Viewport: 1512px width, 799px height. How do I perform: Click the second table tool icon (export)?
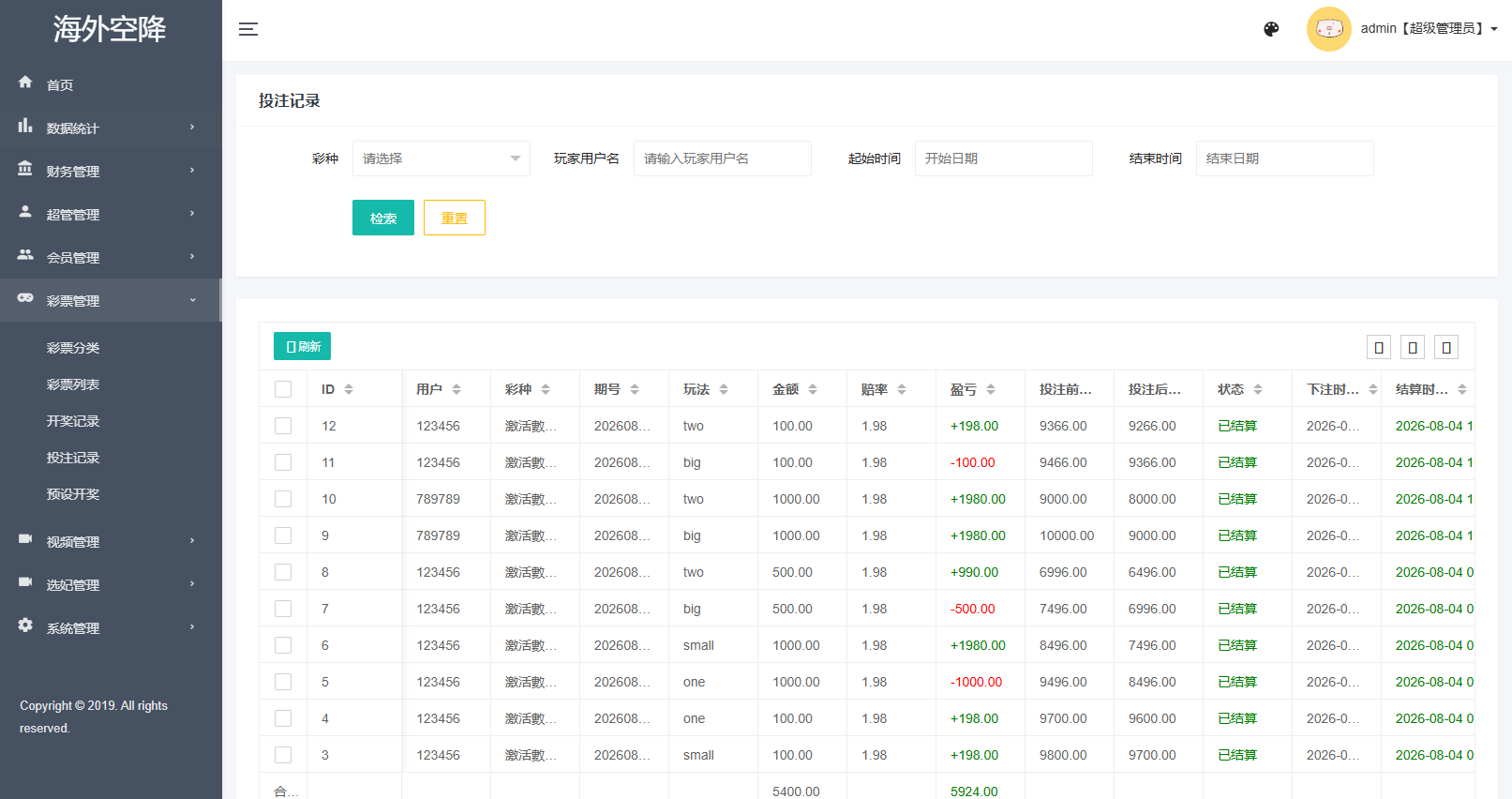point(1413,347)
